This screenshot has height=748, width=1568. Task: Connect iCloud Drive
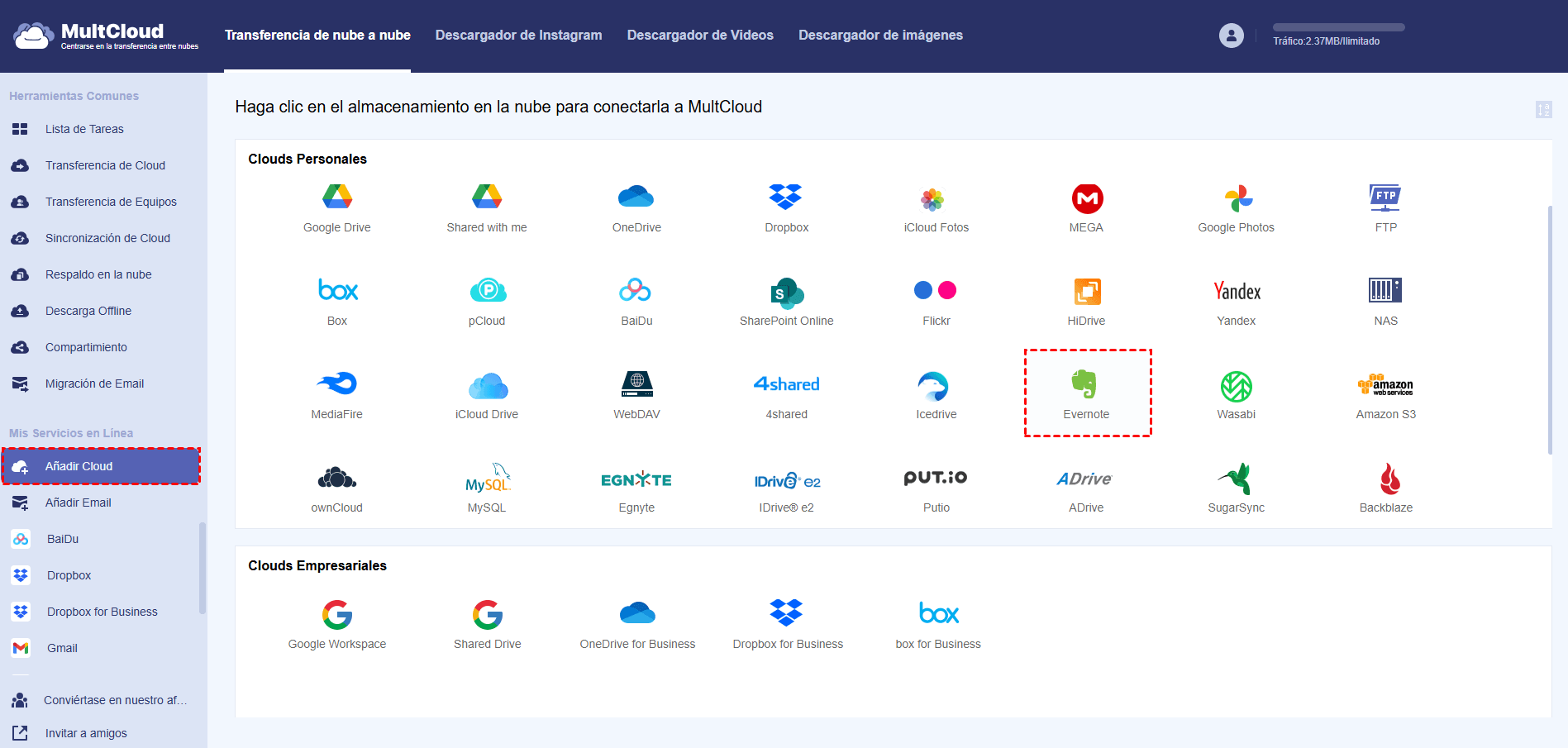coord(488,385)
